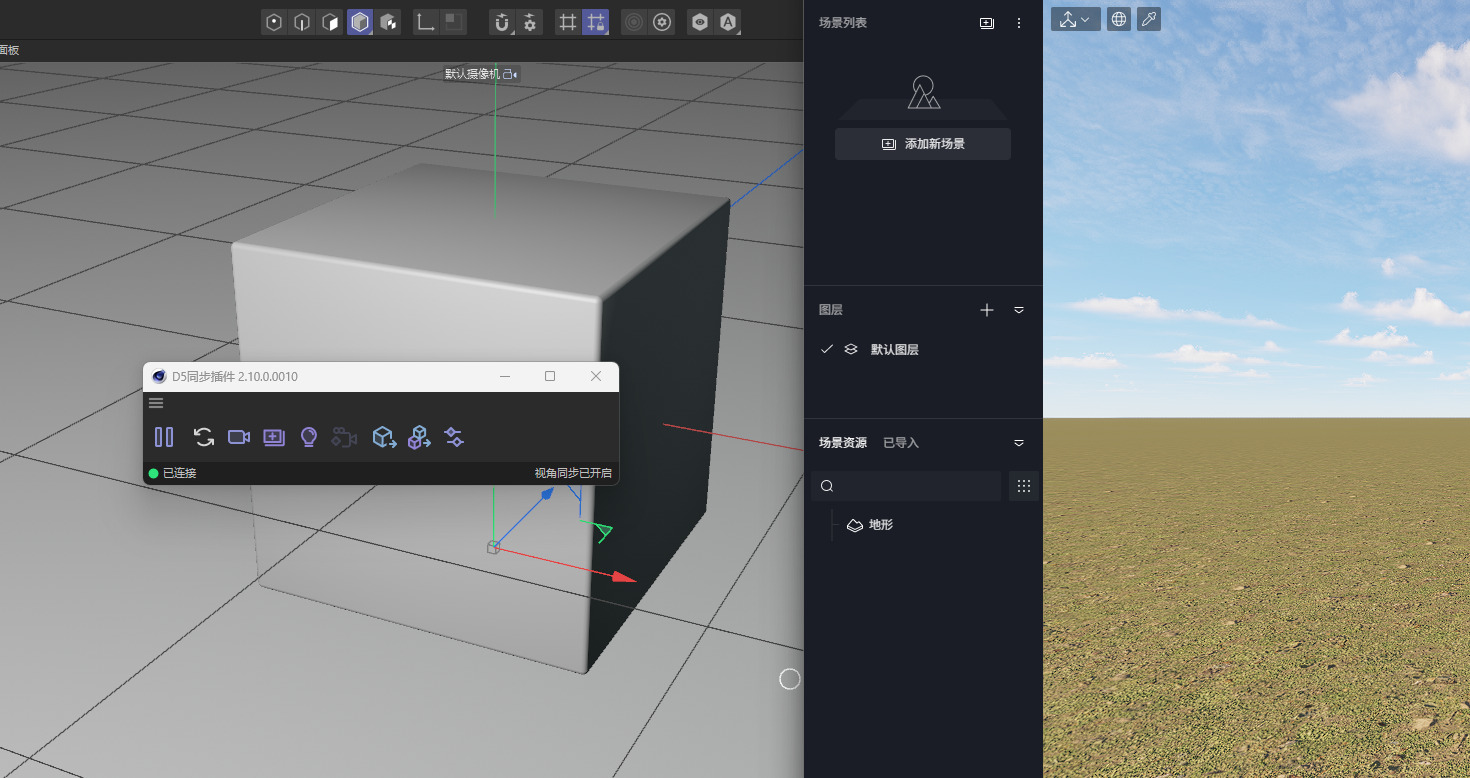Click the circular-arrows refresh sync icon
Viewport: 1470px width, 778px height.
pyautogui.click(x=204, y=437)
